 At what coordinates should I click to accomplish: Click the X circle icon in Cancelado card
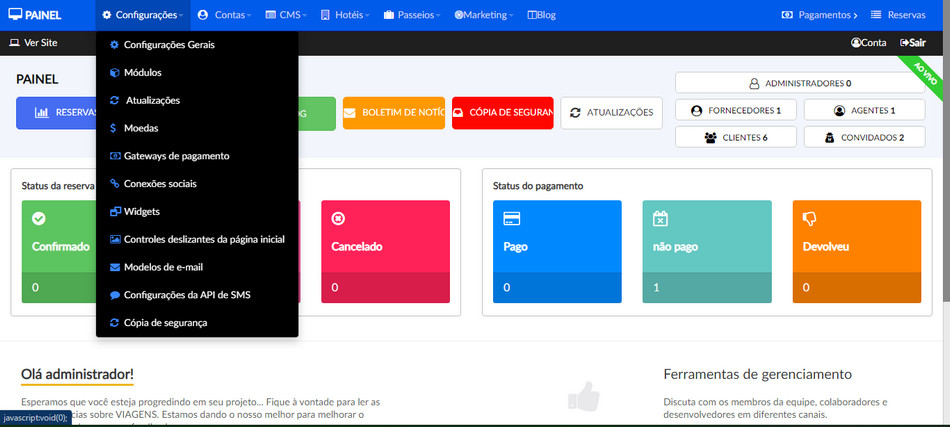point(338,218)
